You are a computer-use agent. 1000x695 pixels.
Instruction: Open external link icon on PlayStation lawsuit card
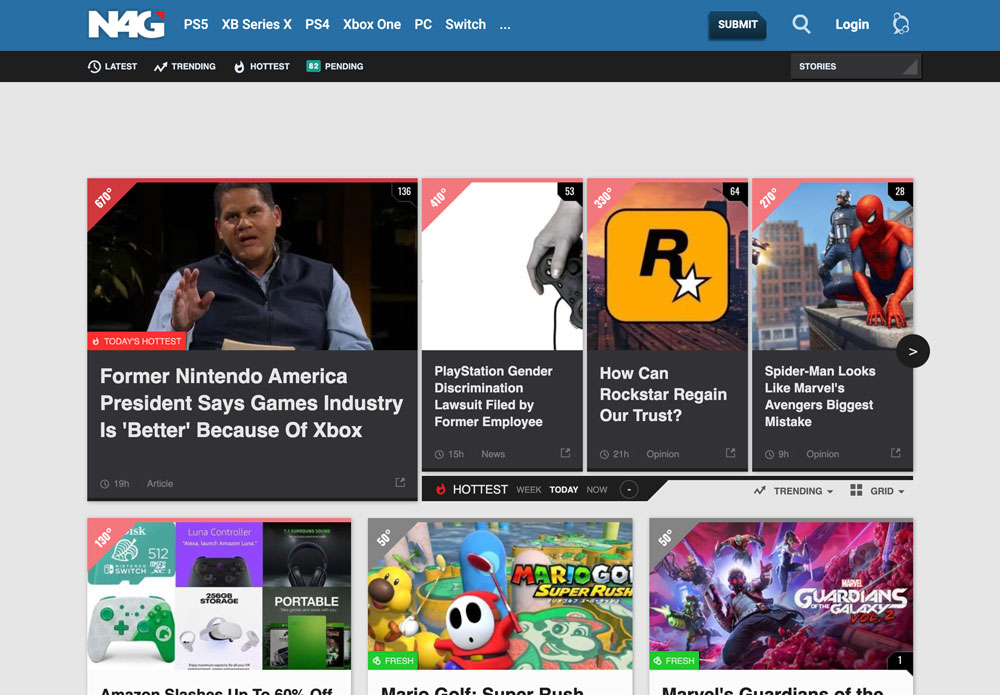point(565,453)
